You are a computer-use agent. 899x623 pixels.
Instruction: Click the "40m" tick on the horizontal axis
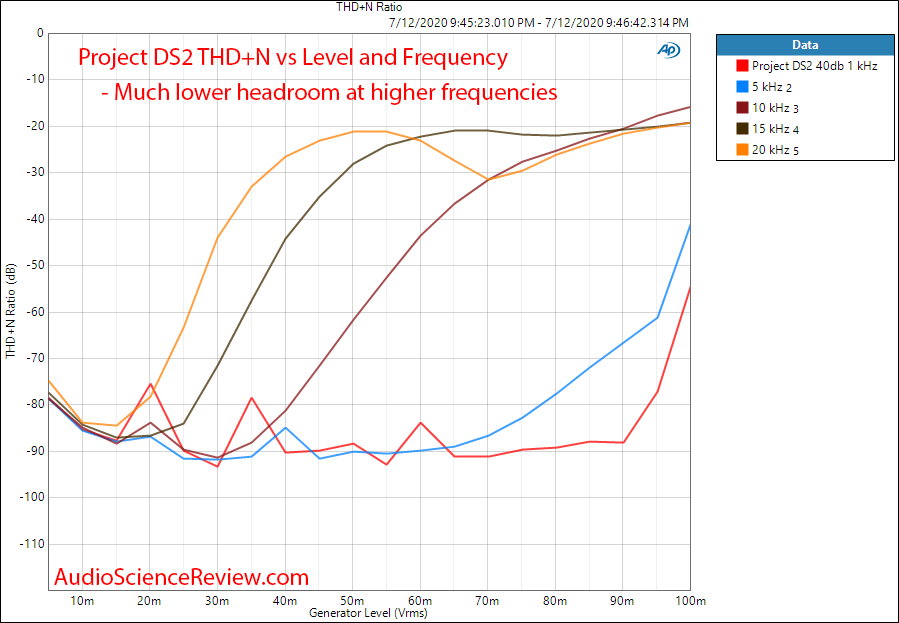pyautogui.click(x=285, y=601)
